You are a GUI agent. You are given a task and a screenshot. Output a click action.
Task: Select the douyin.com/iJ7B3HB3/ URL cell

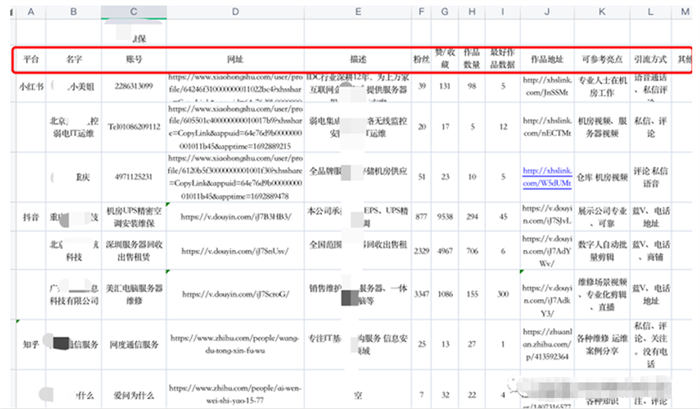[235, 217]
